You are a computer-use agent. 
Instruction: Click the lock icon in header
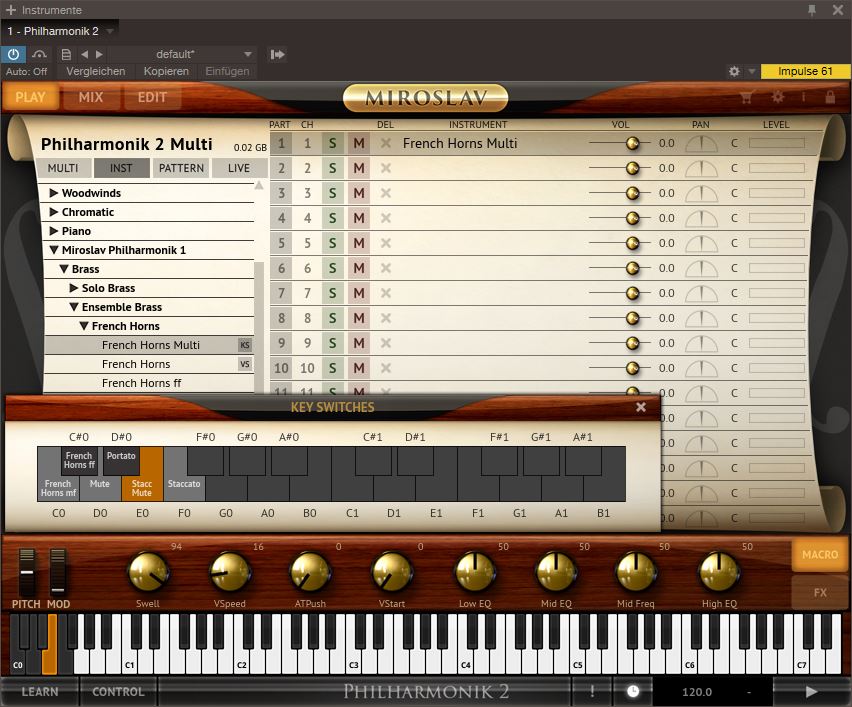(830, 97)
